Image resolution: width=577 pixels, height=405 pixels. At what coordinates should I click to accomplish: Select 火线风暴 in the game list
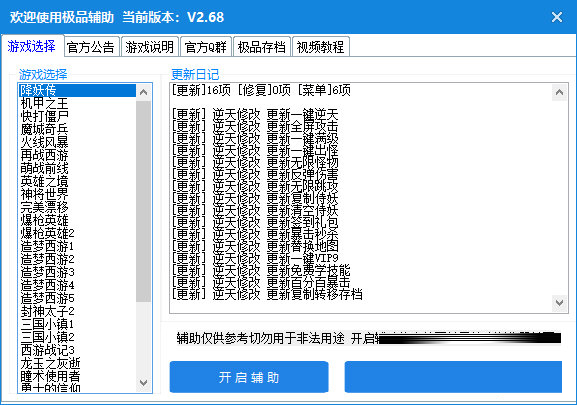(x=77, y=142)
